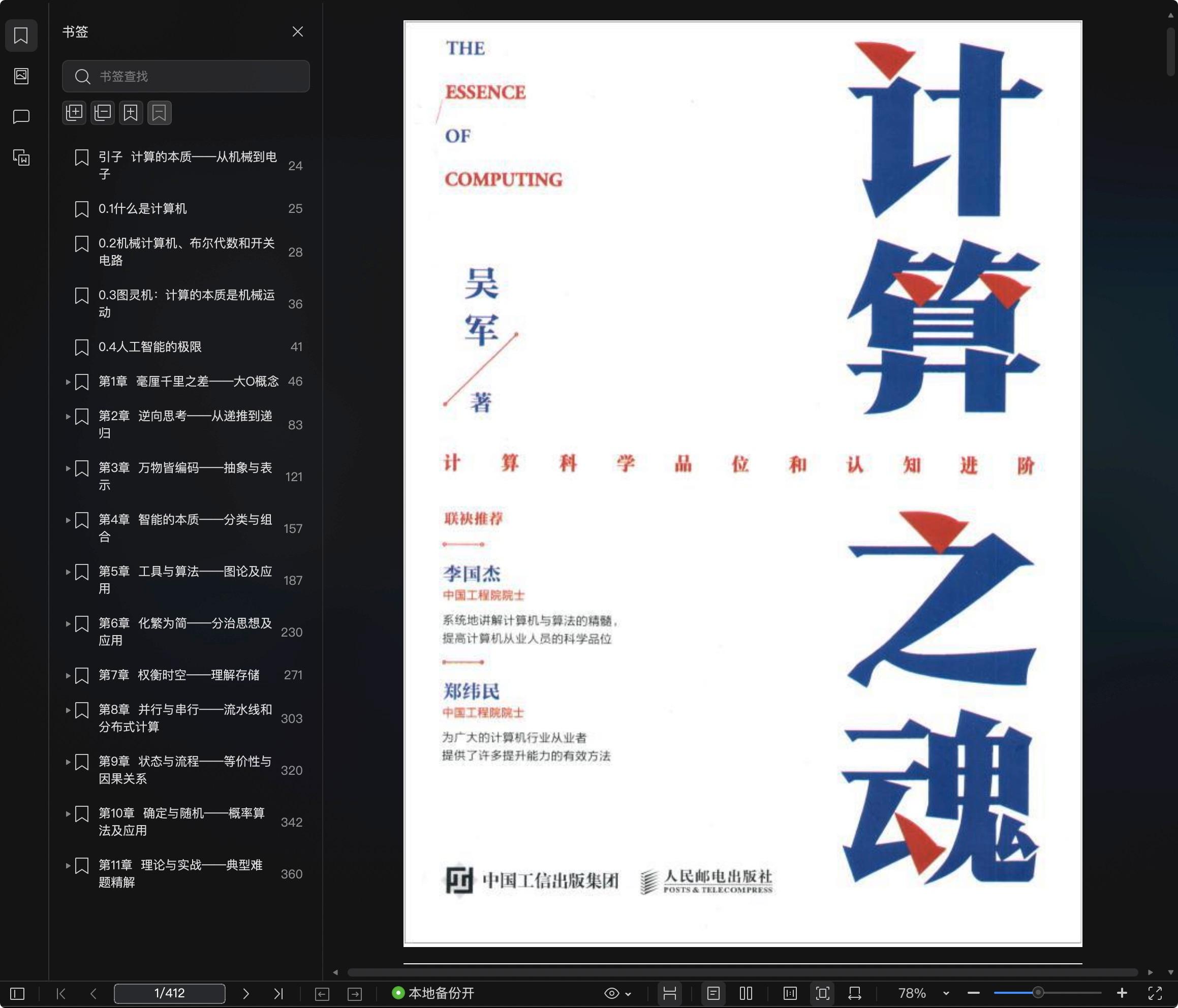
Task: Open the bookmarks panel icon in sidebar
Action: [21, 36]
